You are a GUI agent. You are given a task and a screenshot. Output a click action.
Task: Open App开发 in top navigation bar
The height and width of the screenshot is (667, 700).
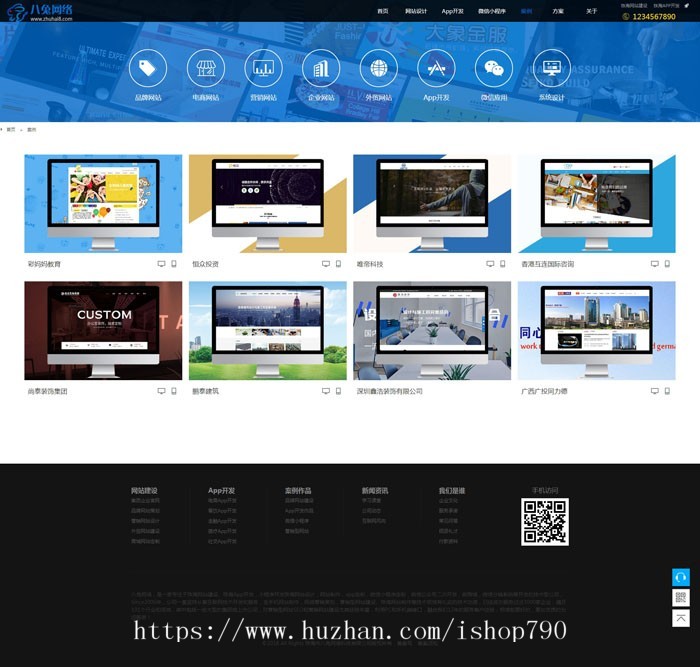452,11
